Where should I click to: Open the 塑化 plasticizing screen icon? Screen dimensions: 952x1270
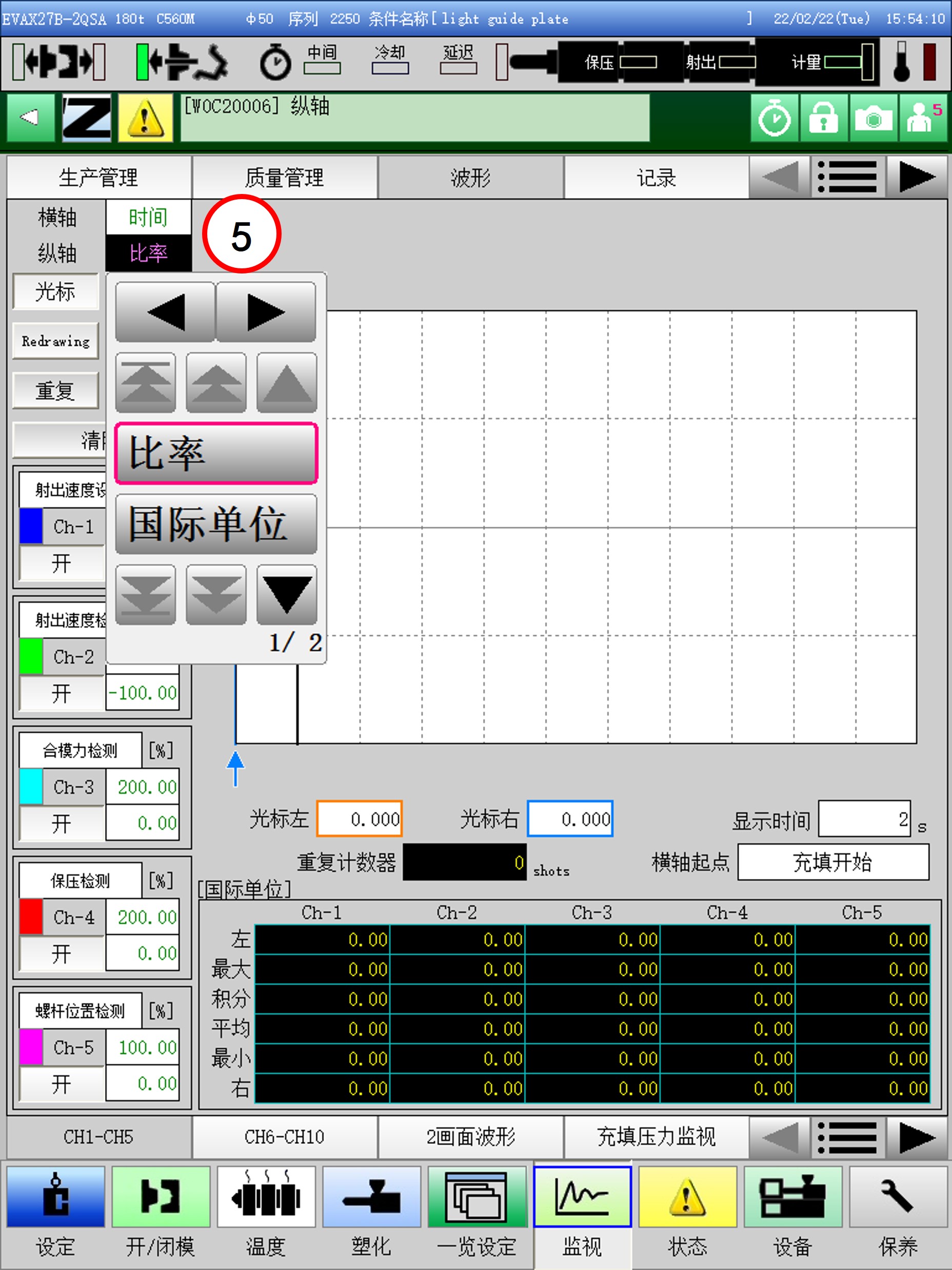(371, 1197)
